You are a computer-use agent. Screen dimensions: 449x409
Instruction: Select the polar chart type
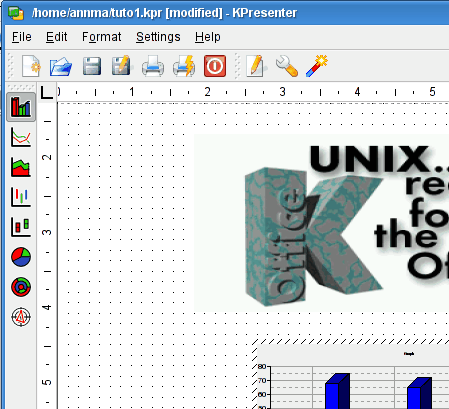(21, 317)
